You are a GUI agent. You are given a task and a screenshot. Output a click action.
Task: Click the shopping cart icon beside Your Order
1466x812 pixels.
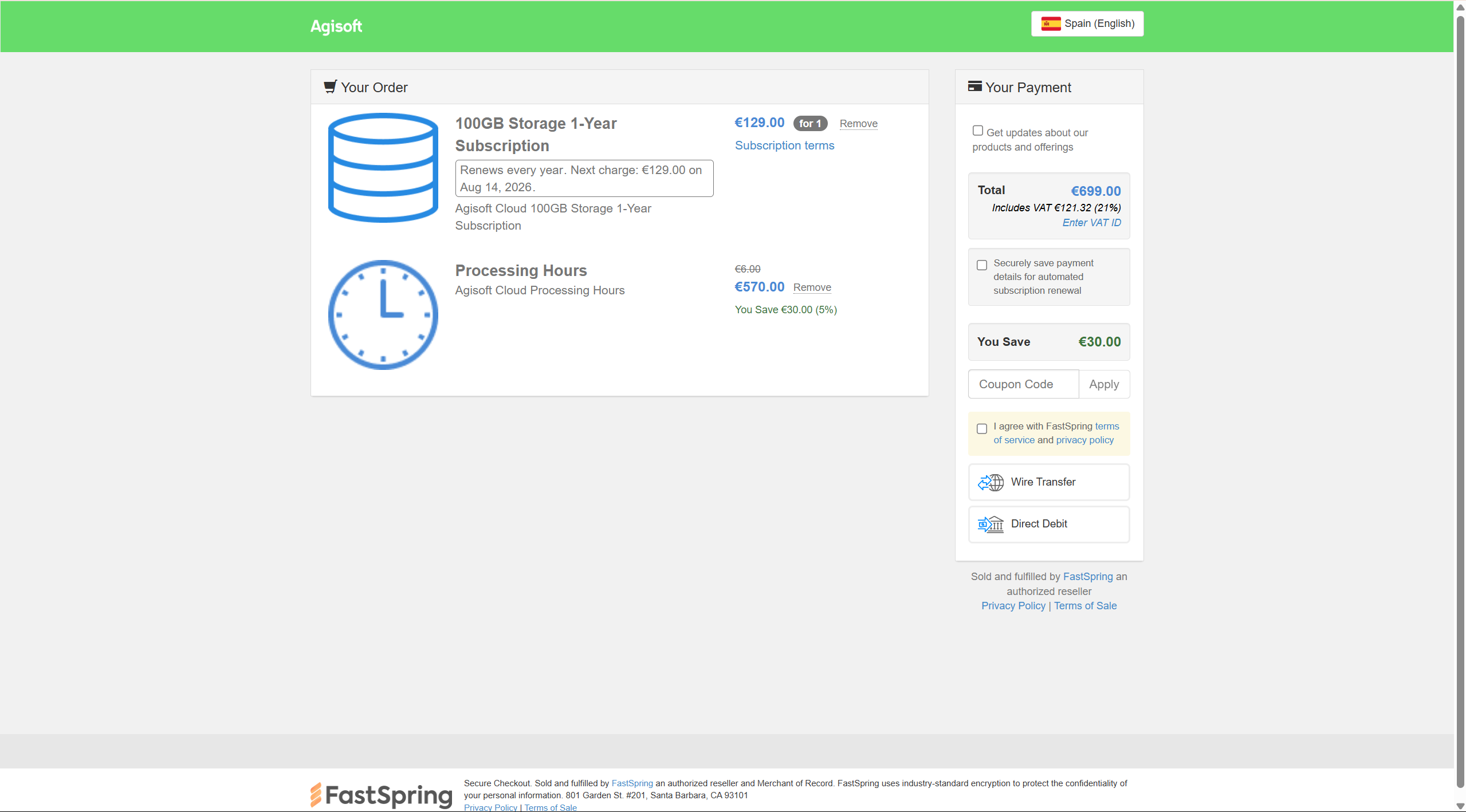click(x=330, y=86)
